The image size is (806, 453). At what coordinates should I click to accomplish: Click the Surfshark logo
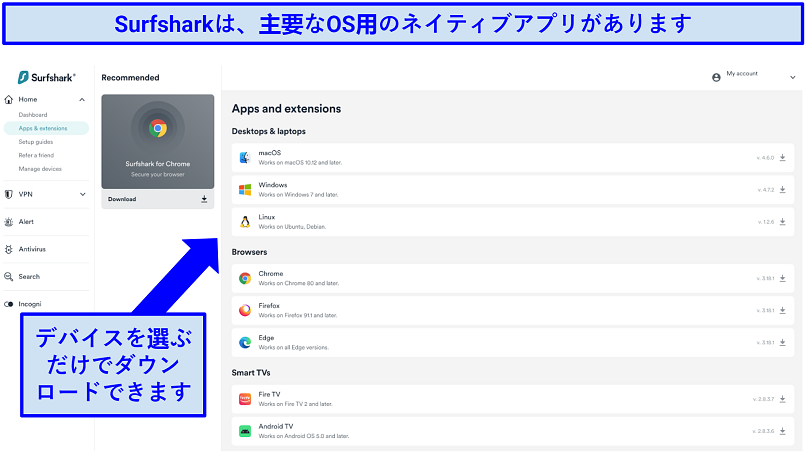(x=46, y=77)
